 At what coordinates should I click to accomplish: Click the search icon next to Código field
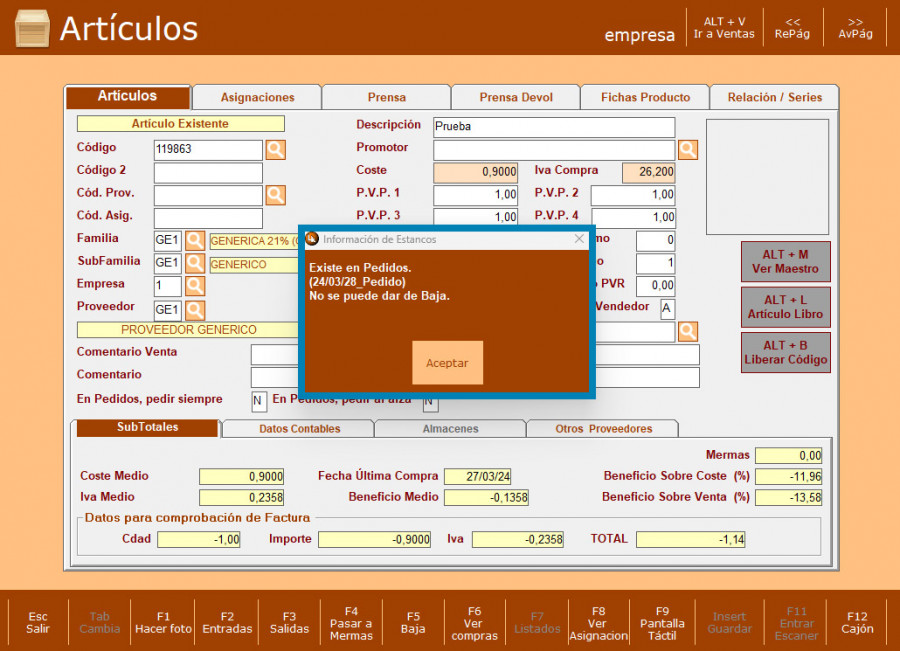click(x=275, y=150)
